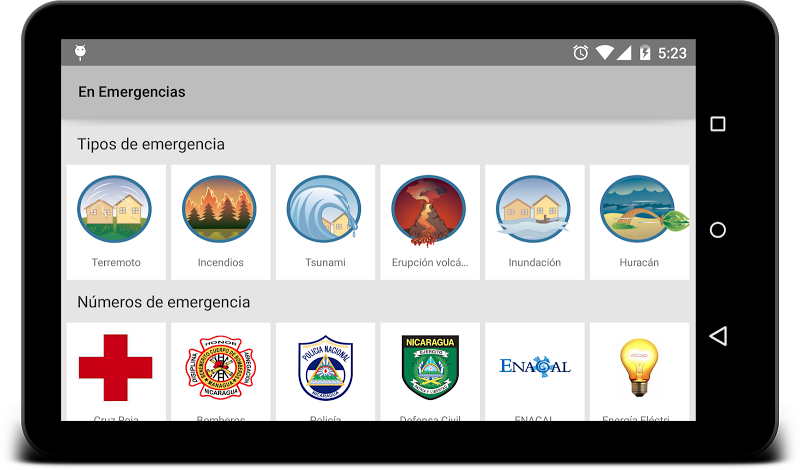This screenshot has width=800, height=470.
Task: Click the En Emergencias app title
Action: pyautogui.click(x=132, y=92)
